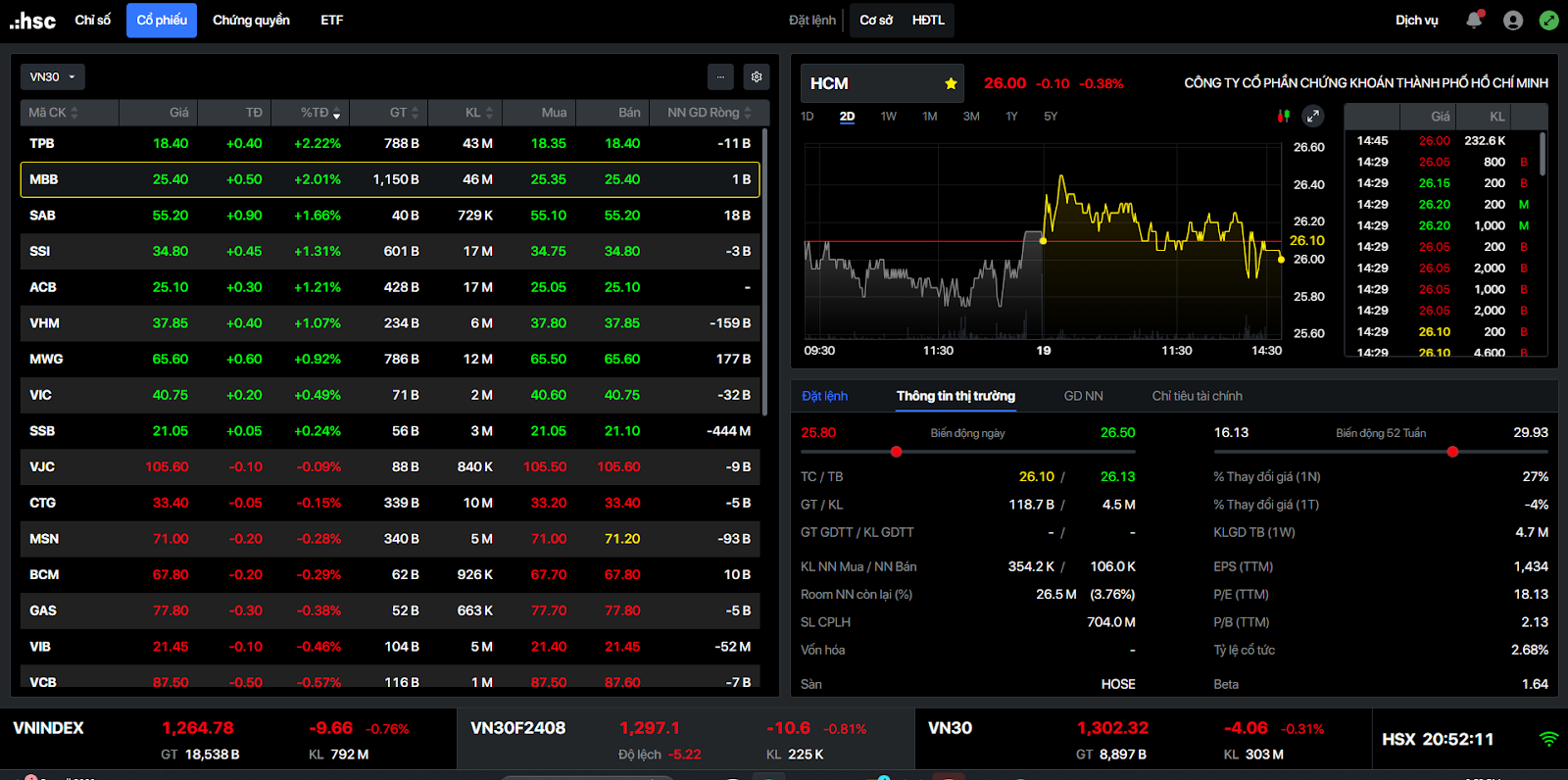The height and width of the screenshot is (780, 1568).
Task: Open the watchlist more options ellipsis
Action: pos(720,76)
